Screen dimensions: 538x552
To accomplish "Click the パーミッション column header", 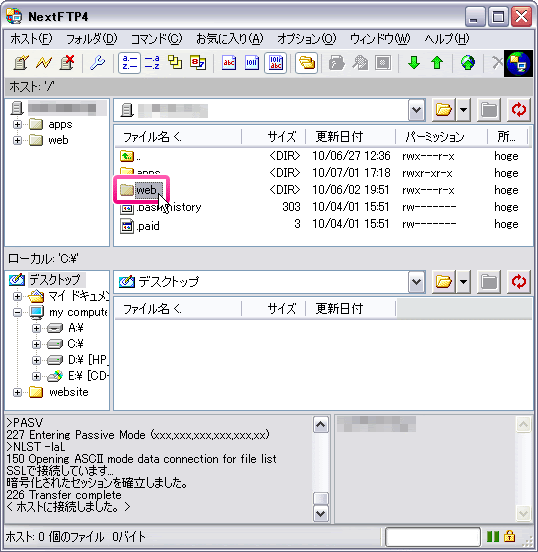I will [442, 137].
